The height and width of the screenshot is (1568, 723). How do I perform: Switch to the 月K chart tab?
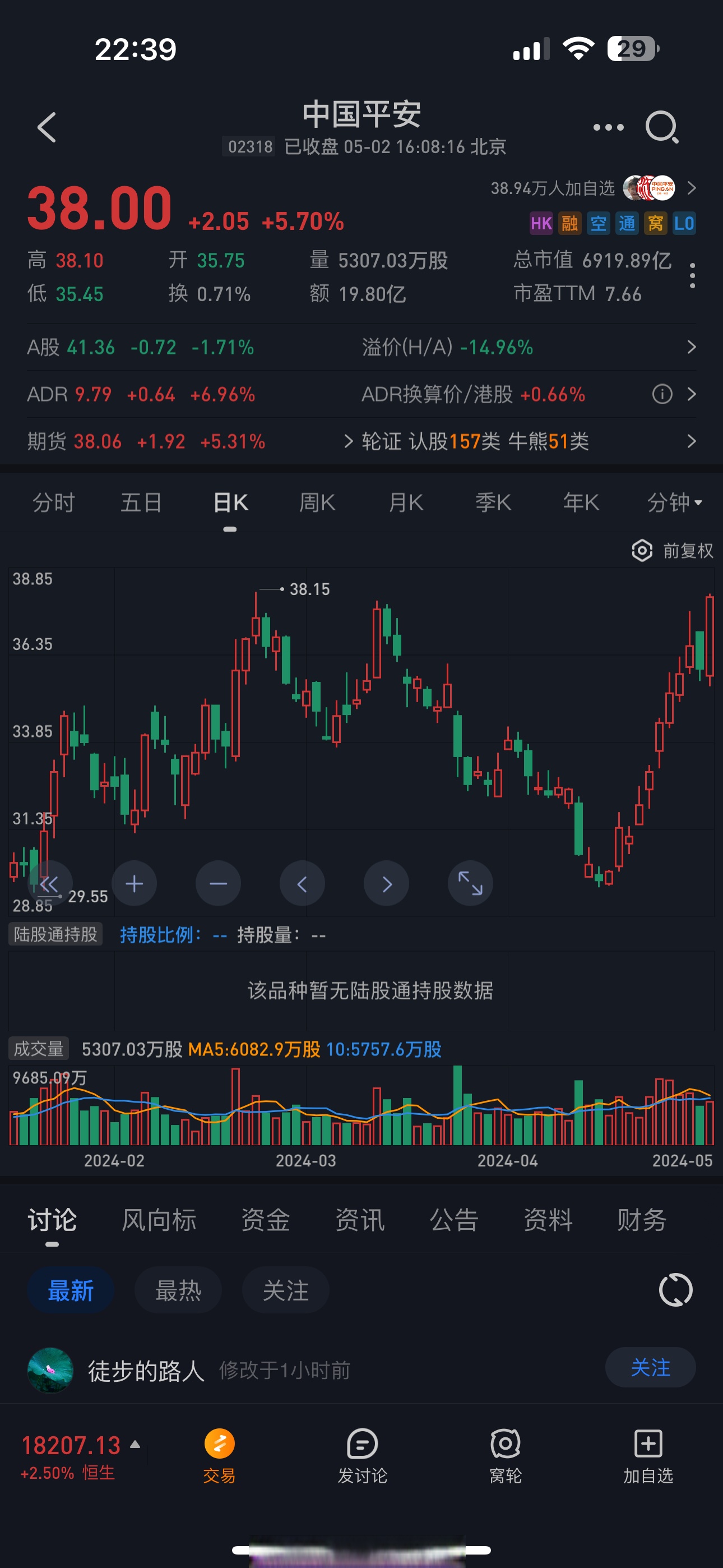(x=406, y=502)
